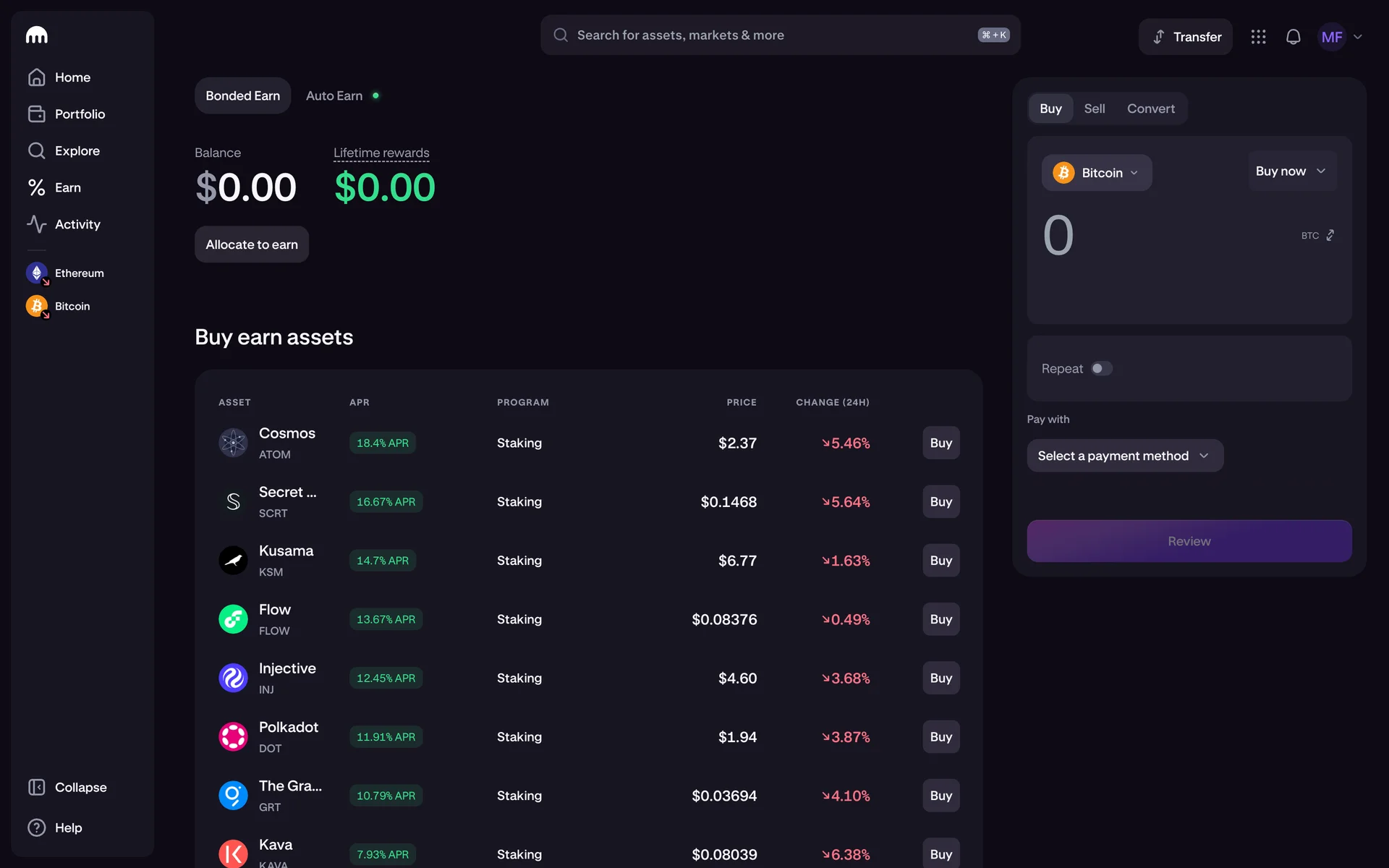Open the apps grid icon

(x=1258, y=37)
